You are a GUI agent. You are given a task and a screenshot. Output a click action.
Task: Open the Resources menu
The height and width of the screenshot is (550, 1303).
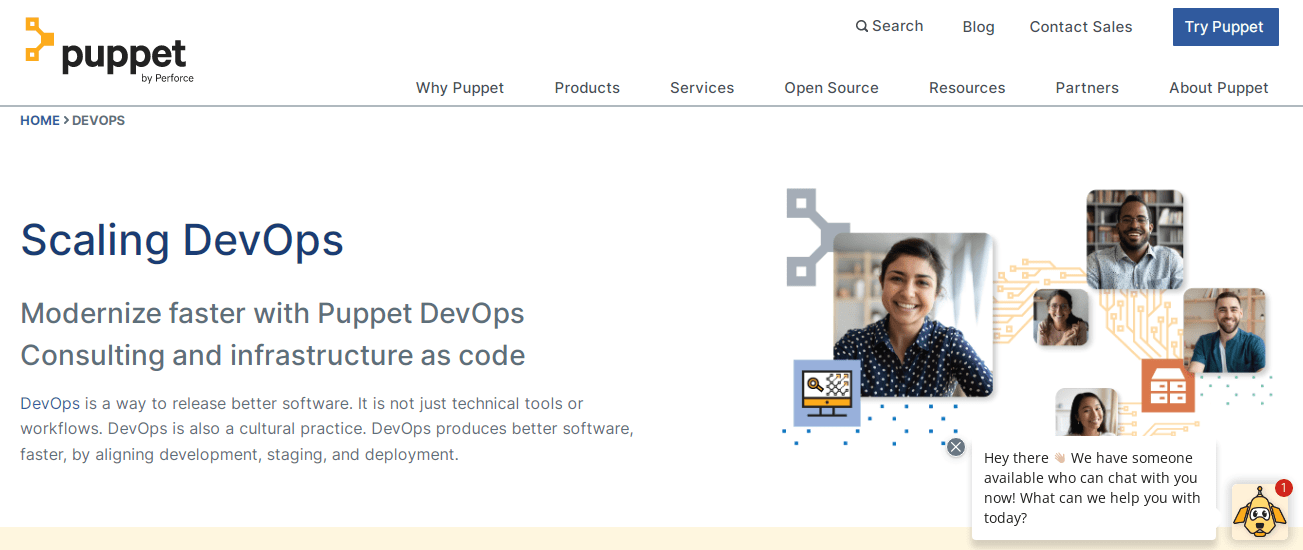(967, 88)
